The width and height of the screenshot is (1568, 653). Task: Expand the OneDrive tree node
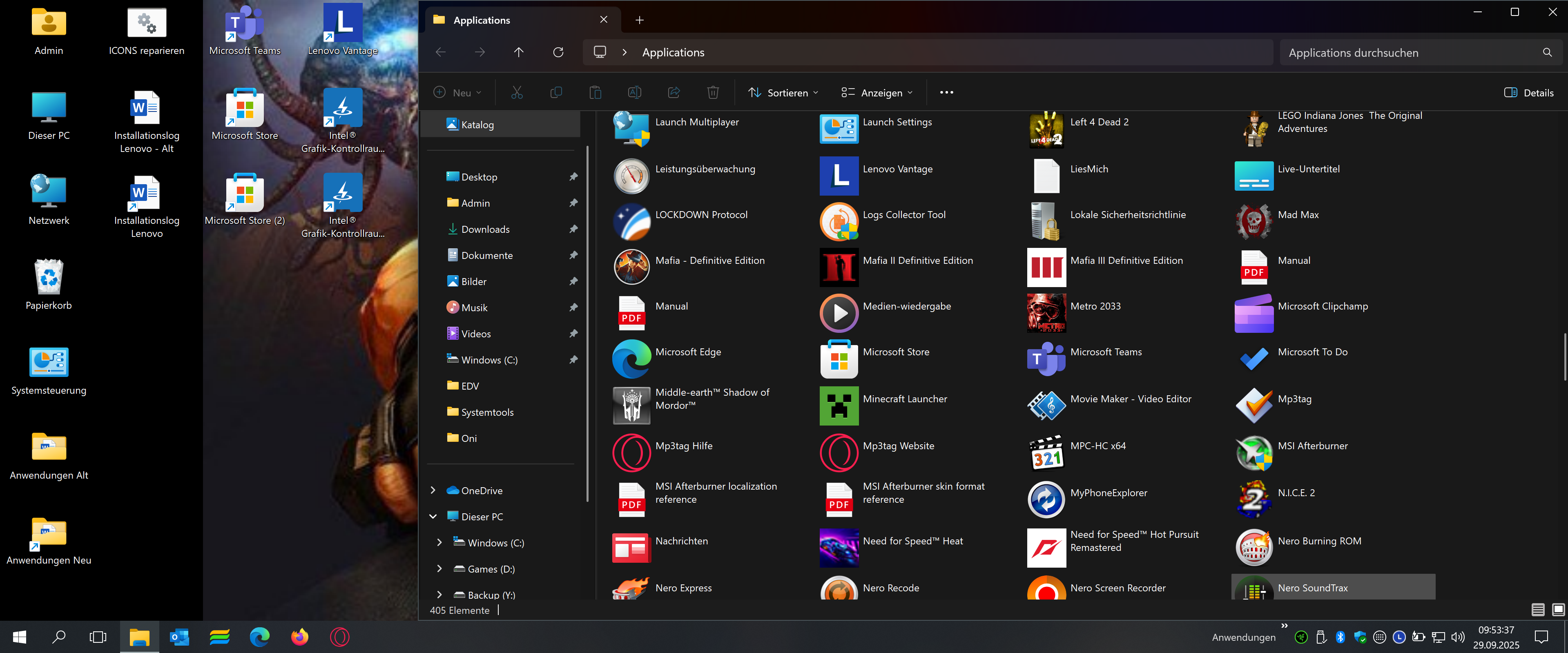coord(433,490)
